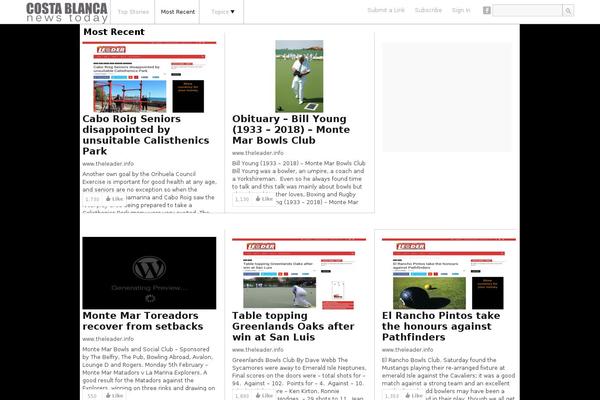
Task: Click source link under El Rancho Pintos
Action: pyautogui.click(x=407, y=349)
